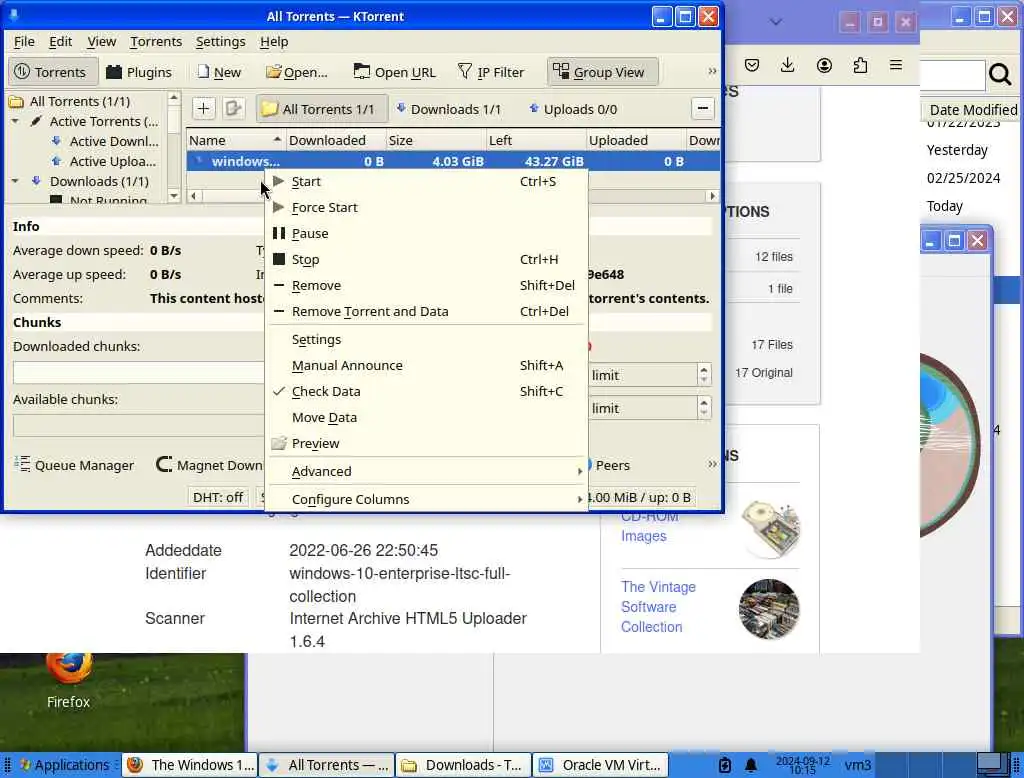This screenshot has height=778, width=1024.
Task: Choose Force Start from context menu
Action: tap(426, 208)
